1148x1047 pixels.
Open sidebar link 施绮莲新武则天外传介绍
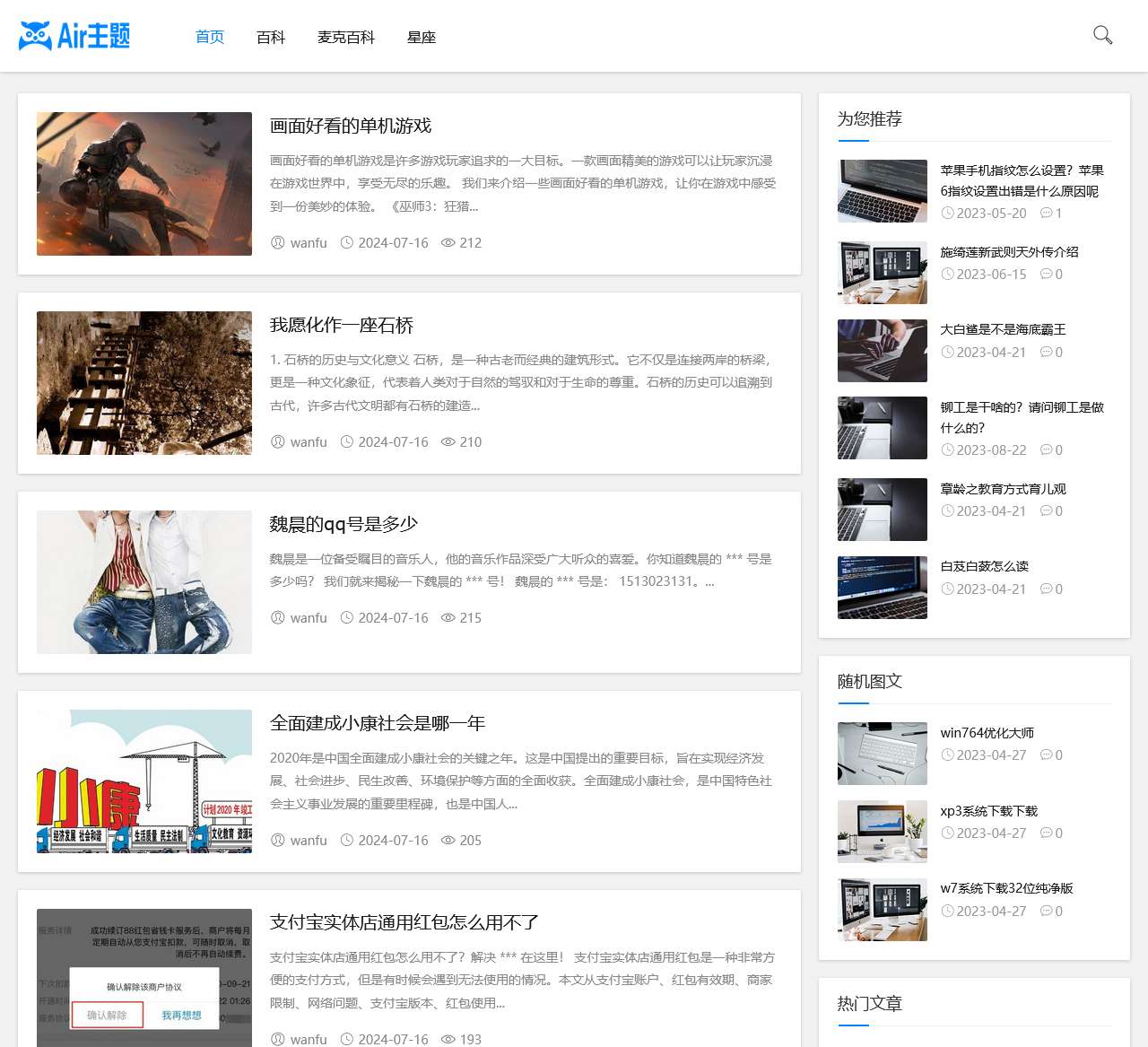click(1009, 252)
